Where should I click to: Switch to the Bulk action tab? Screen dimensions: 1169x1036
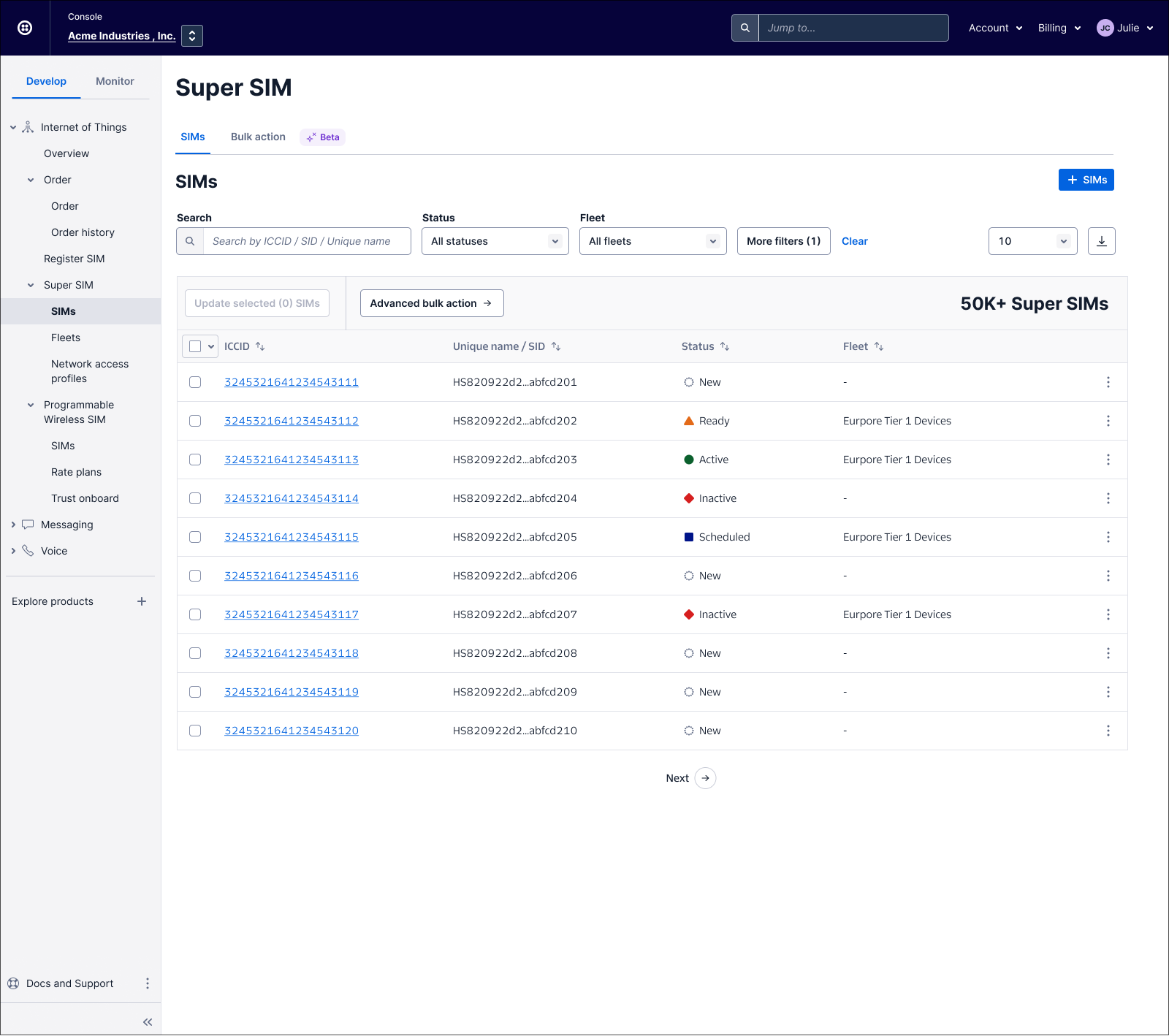258,137
